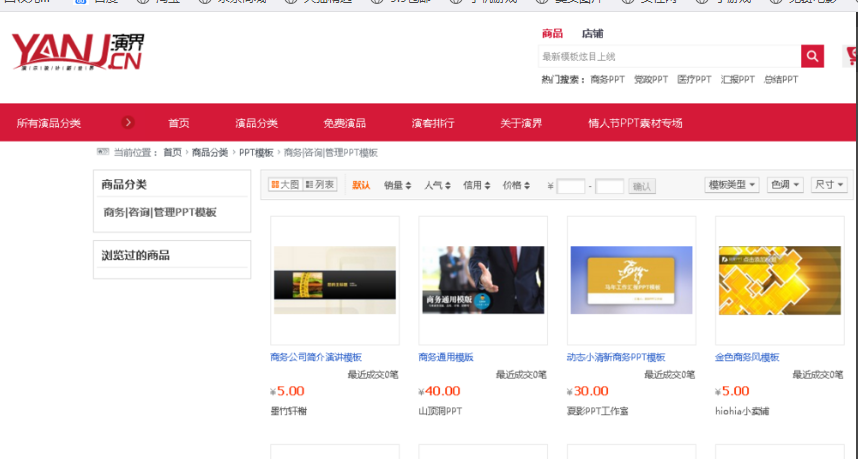Open hot search 商务PPT

tap(607, 80)
